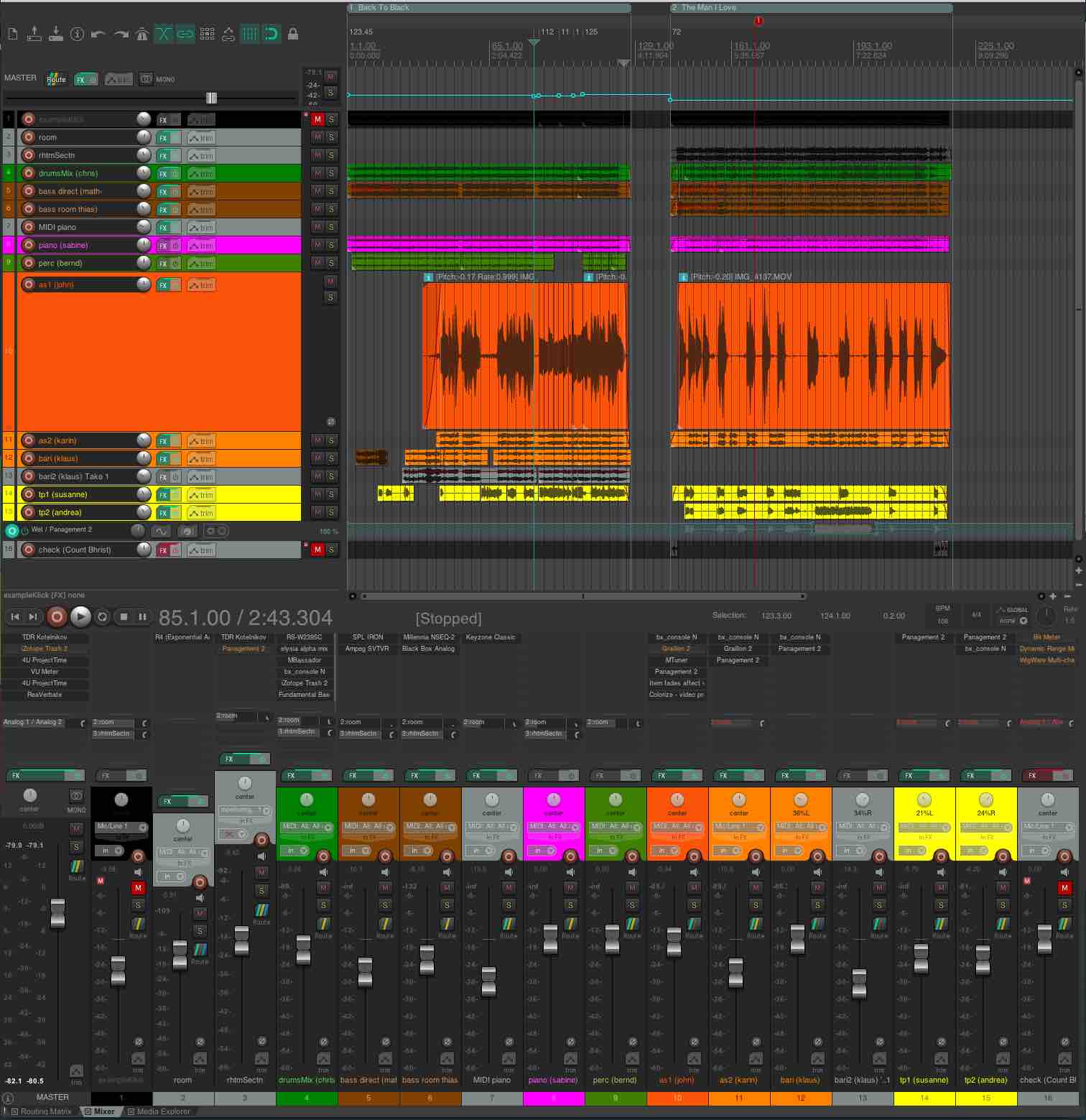Viewport: 1086px width, 1120px height.
Task: Mute the drumsMix (chris) track
Action: [317, 173]
